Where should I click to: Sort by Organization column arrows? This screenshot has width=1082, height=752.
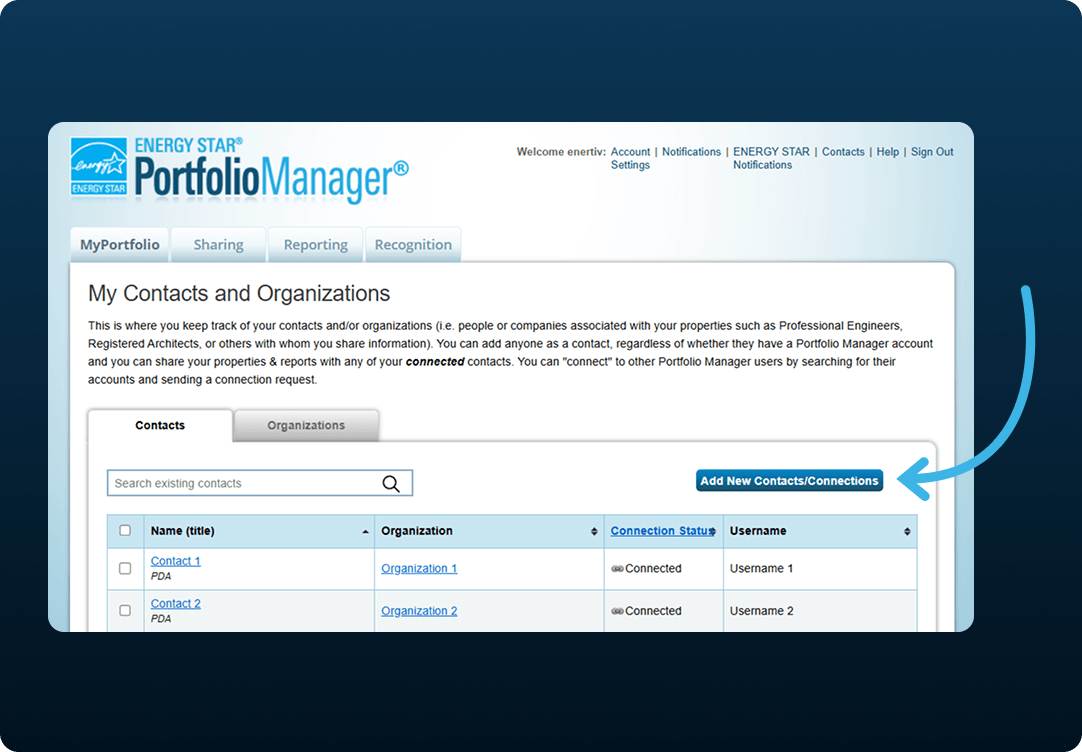click(594, 531)
